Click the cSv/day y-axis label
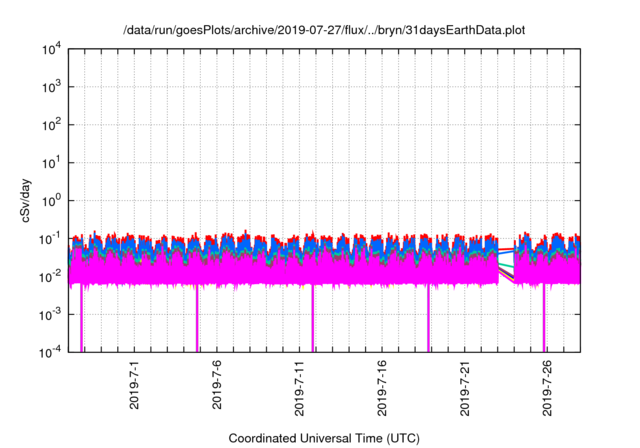Viewport: 640px width, 448px height. click(26, 200)
